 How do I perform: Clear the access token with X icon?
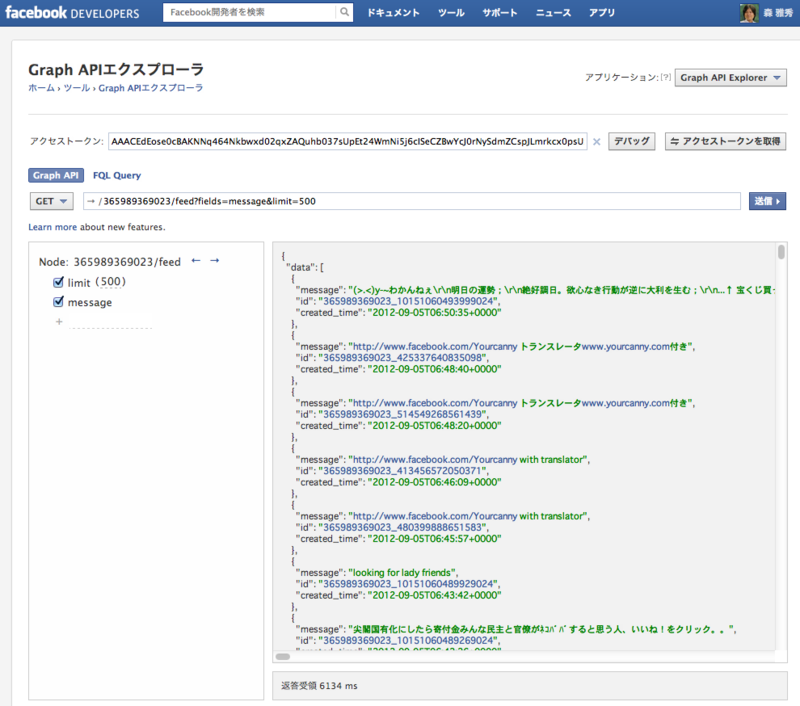tap(596, 142)
